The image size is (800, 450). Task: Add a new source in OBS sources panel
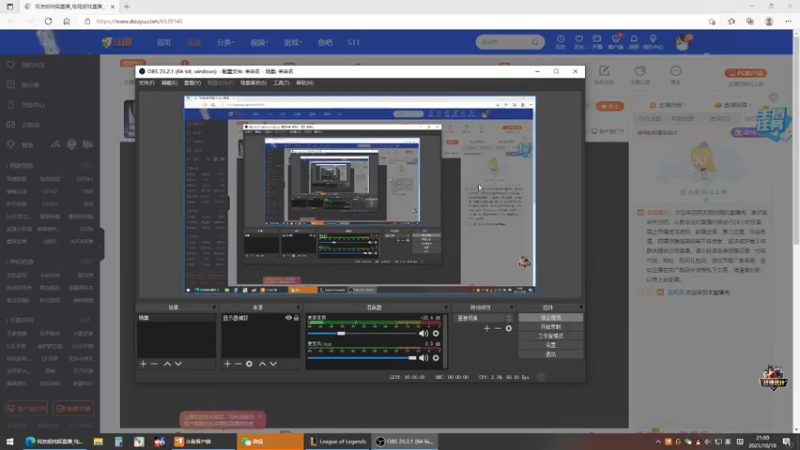pyautogui.click(x=228, y=364)
